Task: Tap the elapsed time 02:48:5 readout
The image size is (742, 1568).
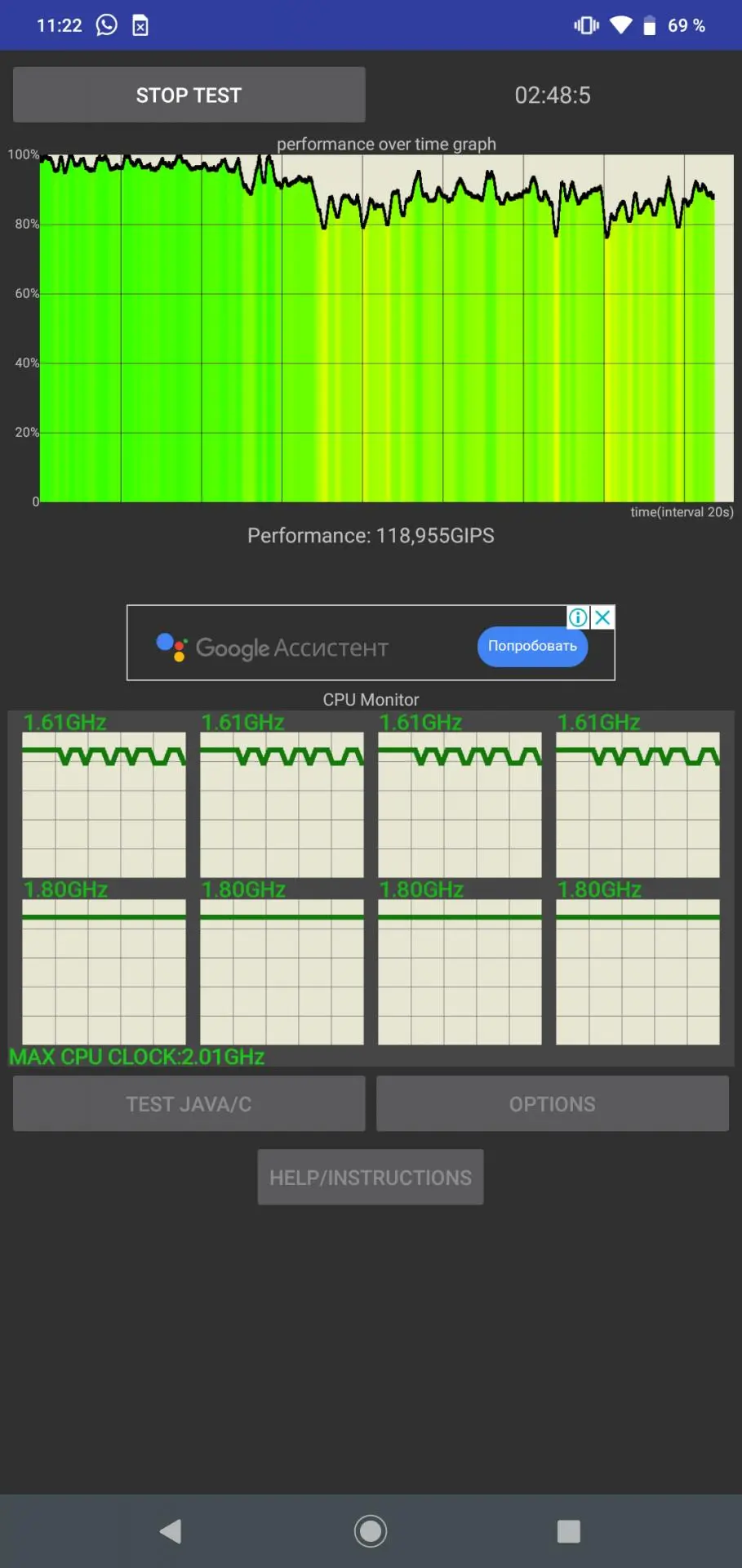Action: [x=553, y=95]
